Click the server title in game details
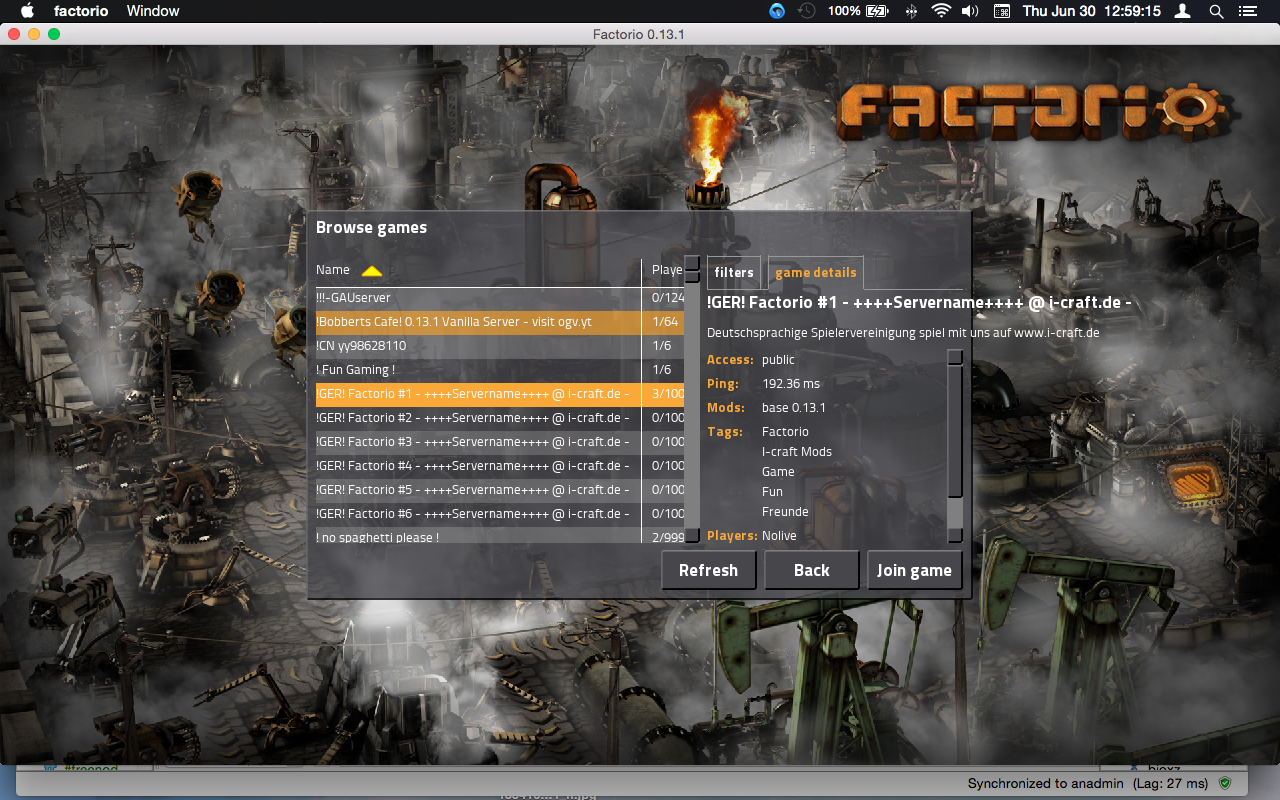Image resolution: width=1280 pixels, height=800 pixels. pos(919,303)
